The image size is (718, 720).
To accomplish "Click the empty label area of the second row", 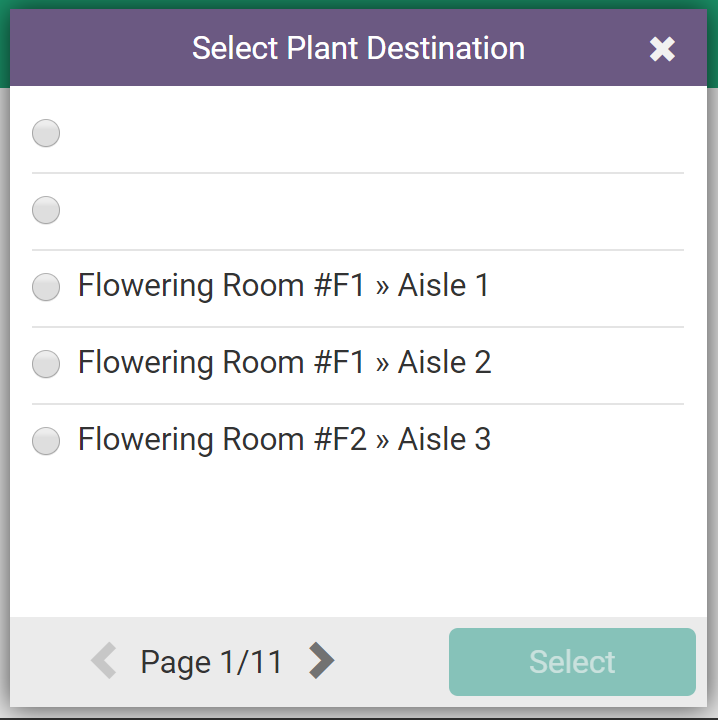I will pyautogui.click(x=350, y=210).
